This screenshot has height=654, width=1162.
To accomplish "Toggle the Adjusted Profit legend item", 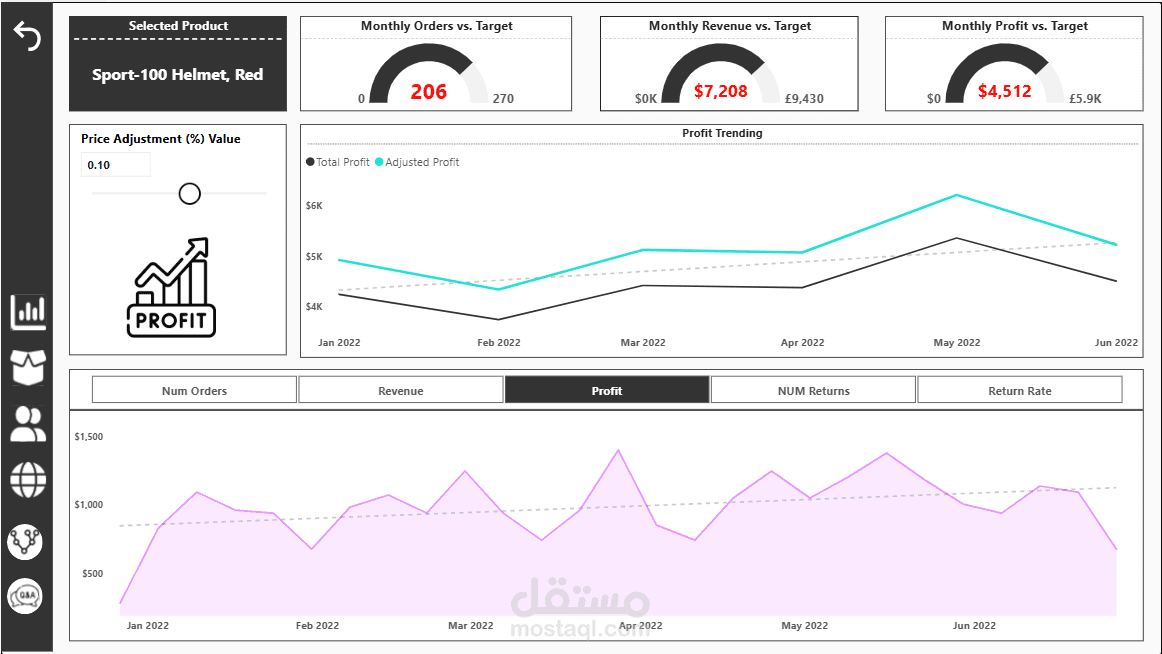I will (x=417, y=162).
